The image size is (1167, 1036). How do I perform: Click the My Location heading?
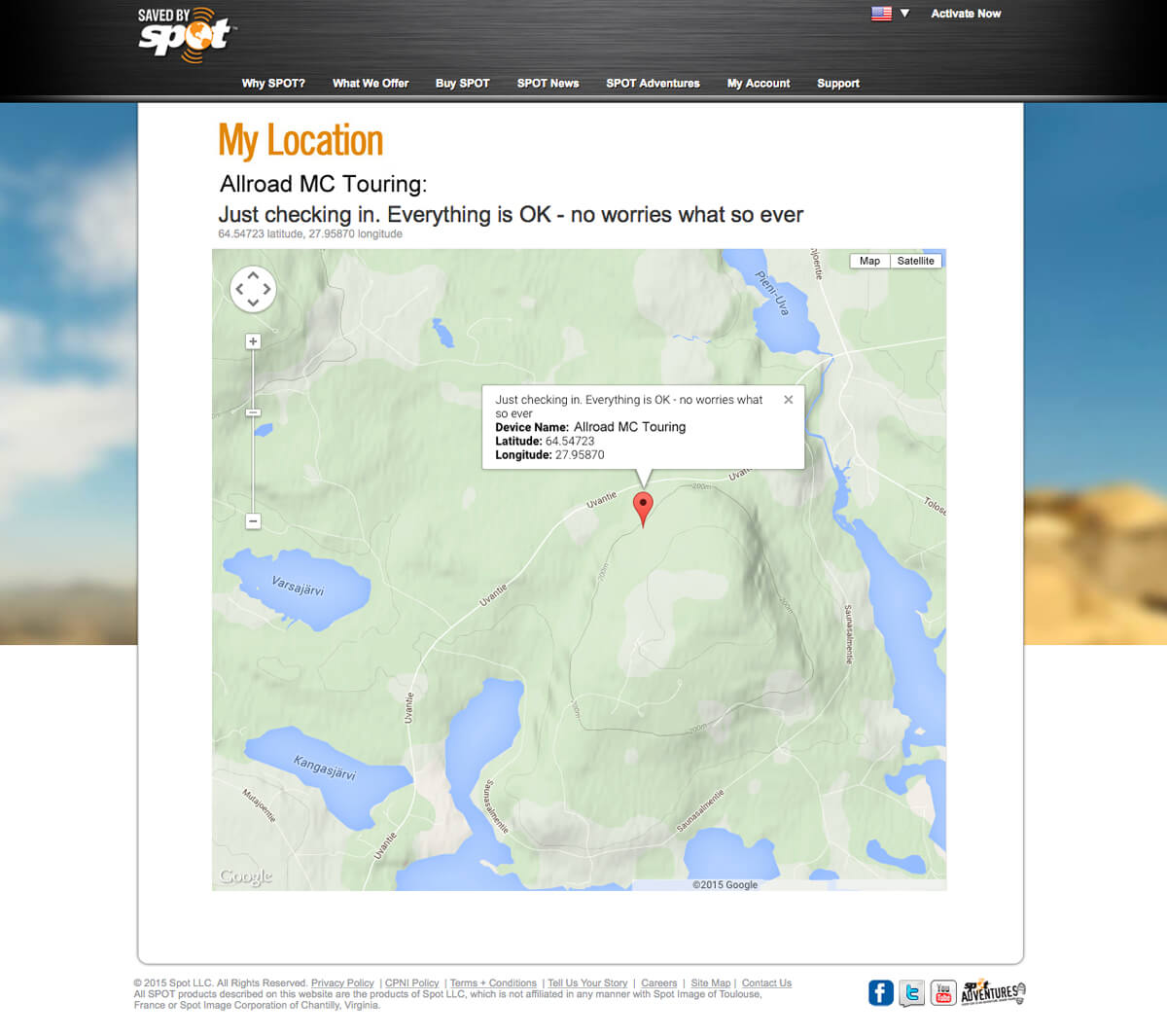(x=301, y=141)
